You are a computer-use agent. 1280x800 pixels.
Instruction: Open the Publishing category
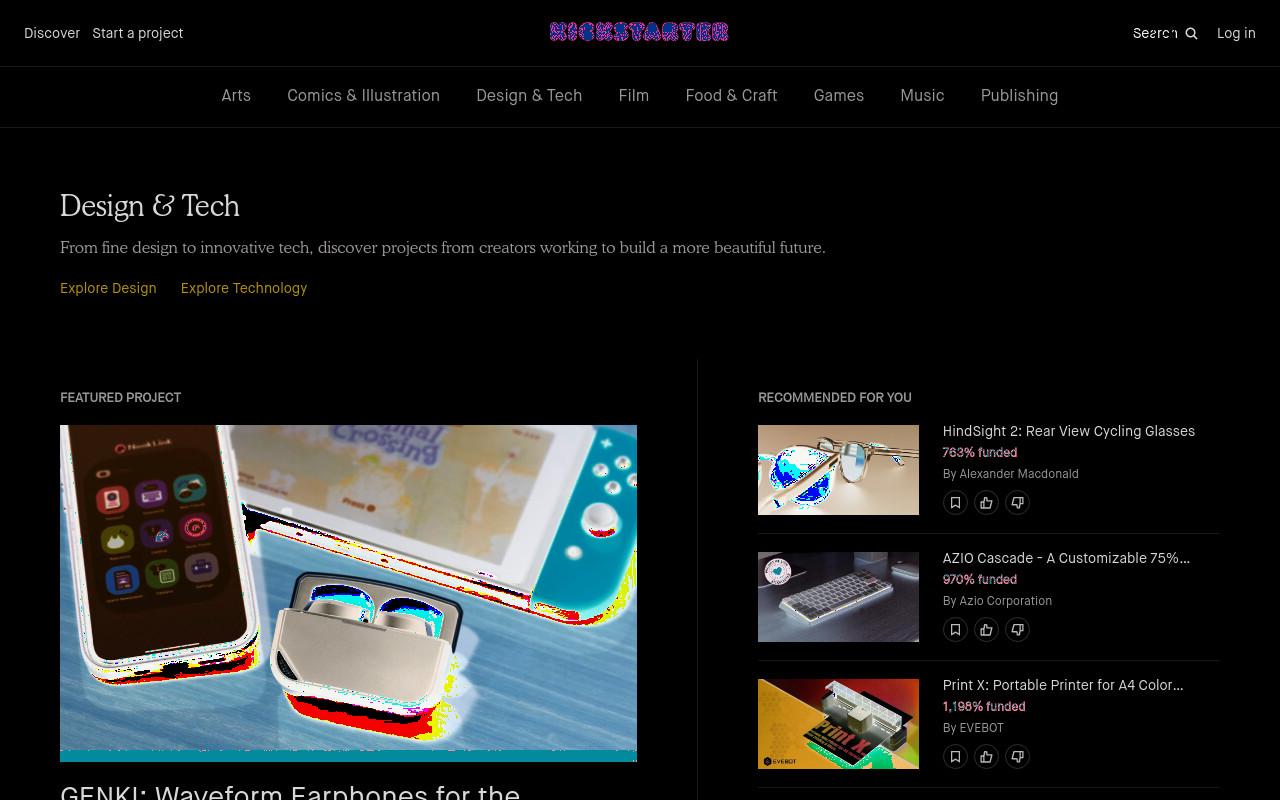tap(1019, 96)
